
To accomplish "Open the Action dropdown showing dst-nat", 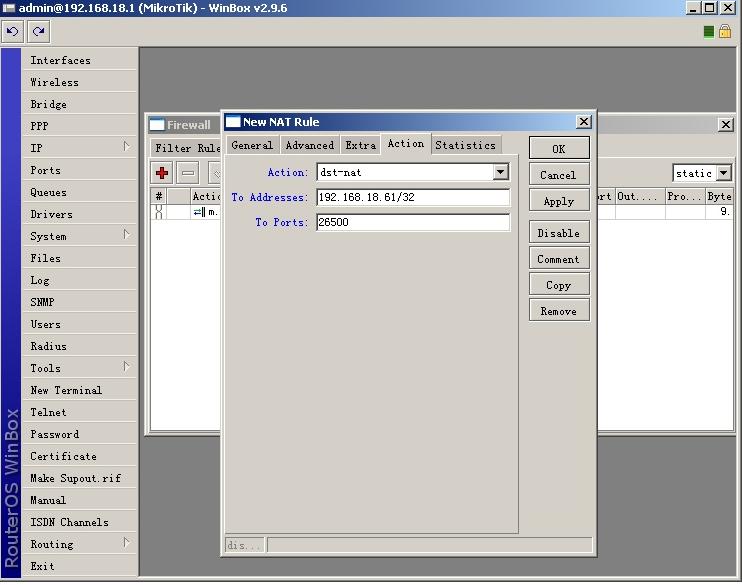I will 501,172.
